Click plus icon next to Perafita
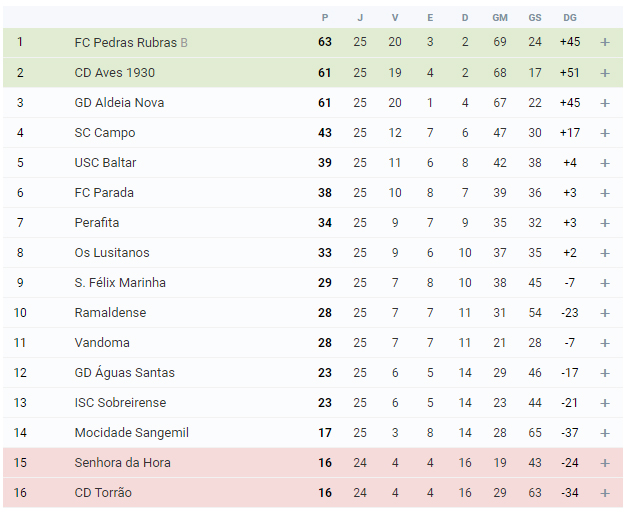Screen dimensions: 628x512 tap(605, 223)
